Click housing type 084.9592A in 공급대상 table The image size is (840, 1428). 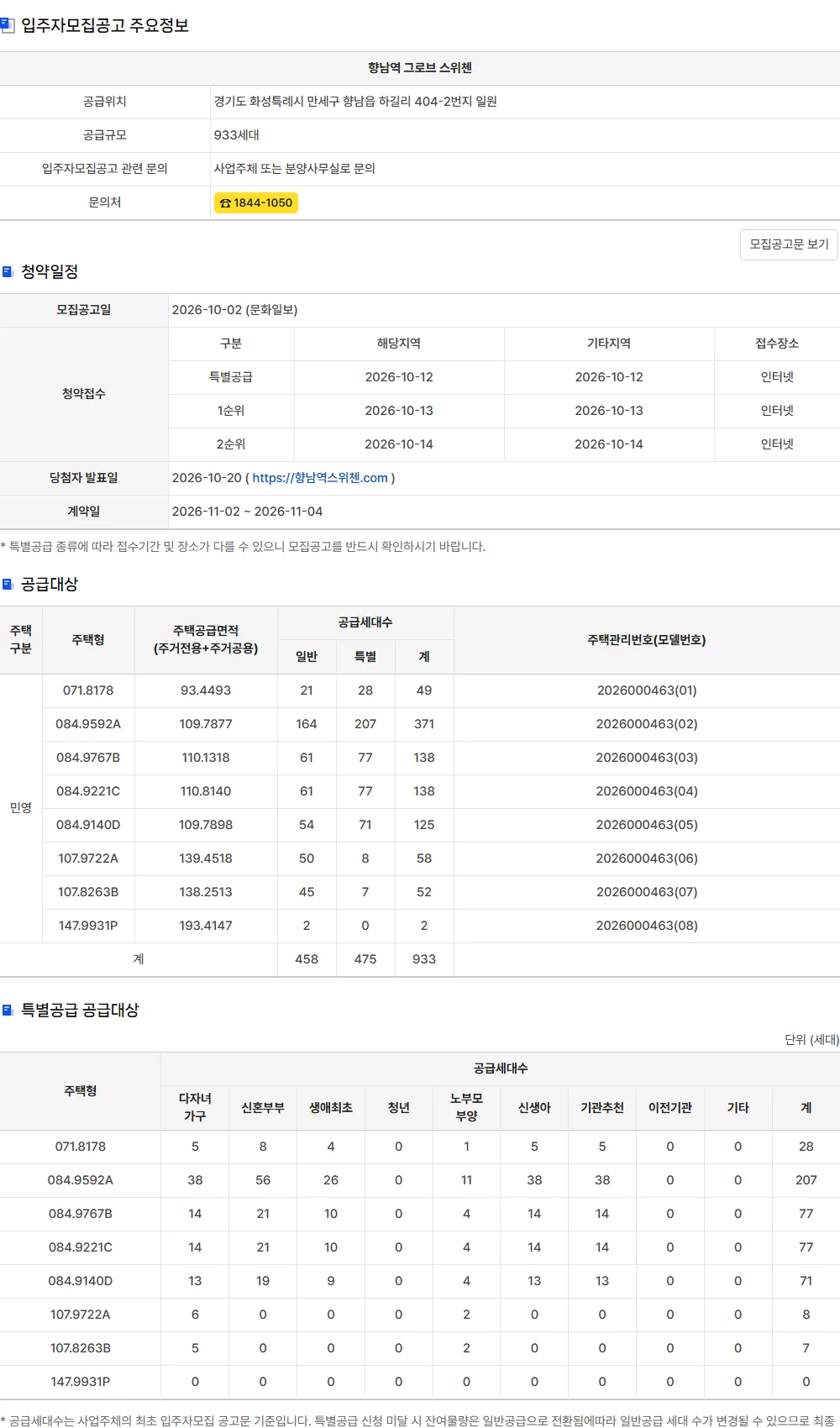tap(88, 724)
